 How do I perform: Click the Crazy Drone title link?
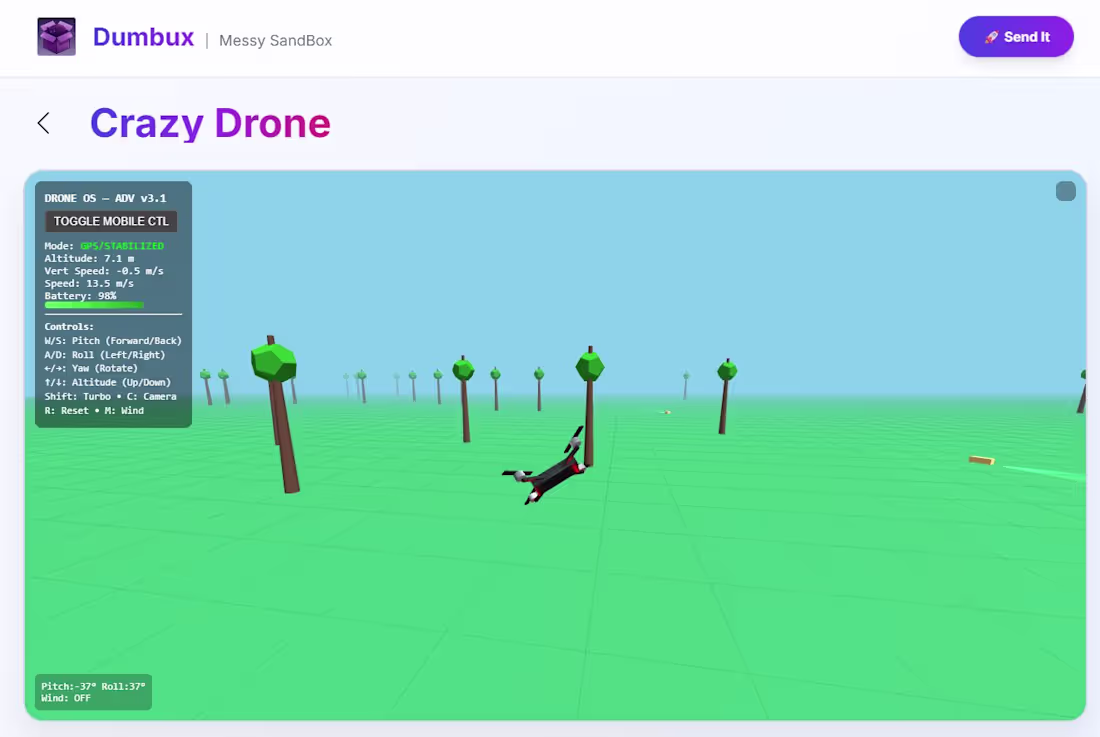pos(210,123)
